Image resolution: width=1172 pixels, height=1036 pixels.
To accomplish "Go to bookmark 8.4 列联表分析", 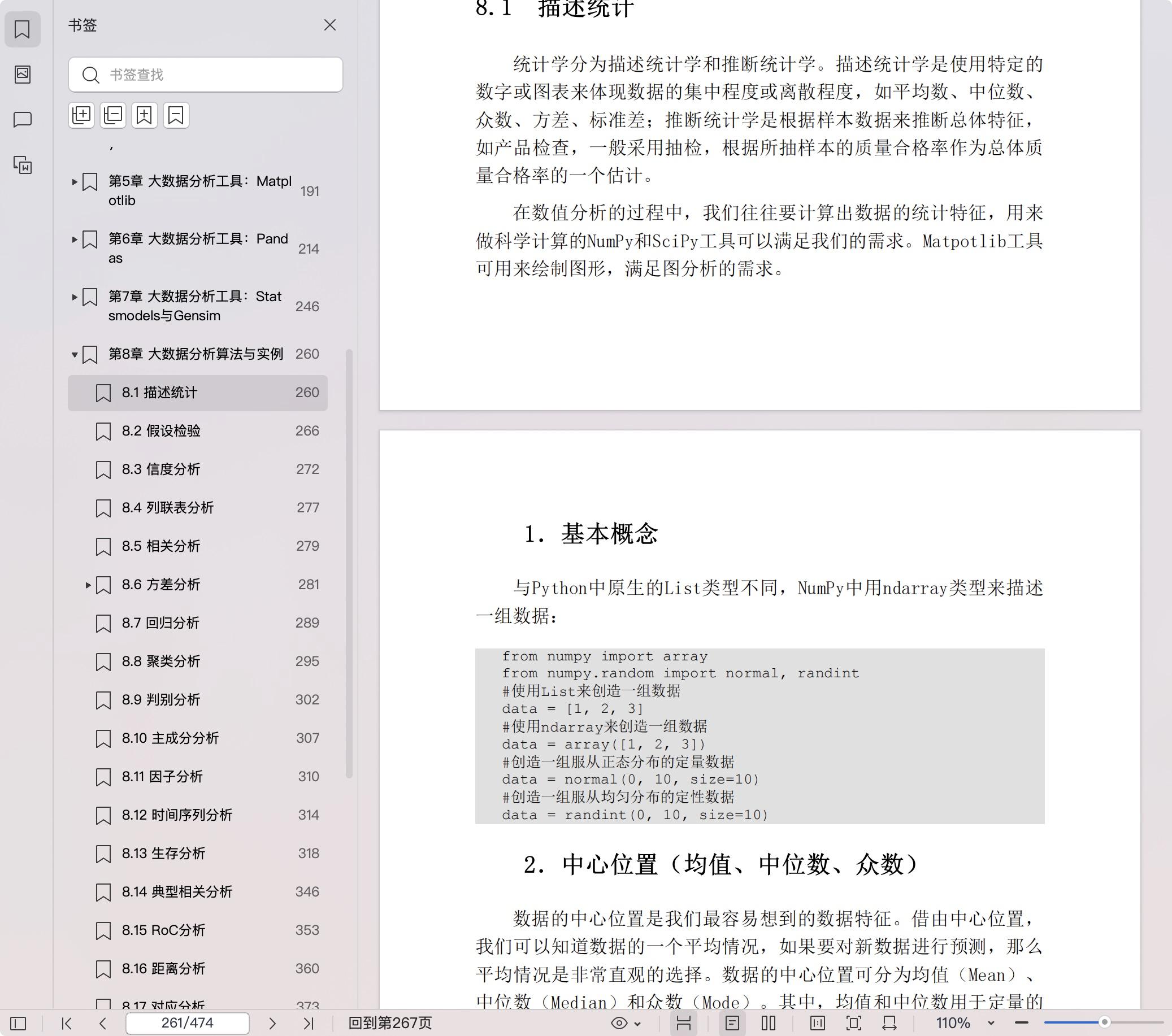I will [x=198, y=508].
